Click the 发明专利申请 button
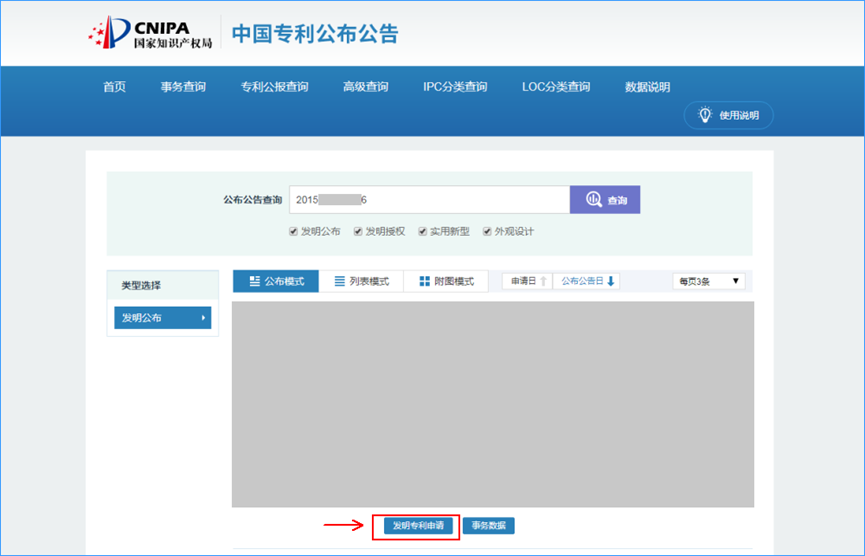The image size is (865, 556). click(418, 526)
